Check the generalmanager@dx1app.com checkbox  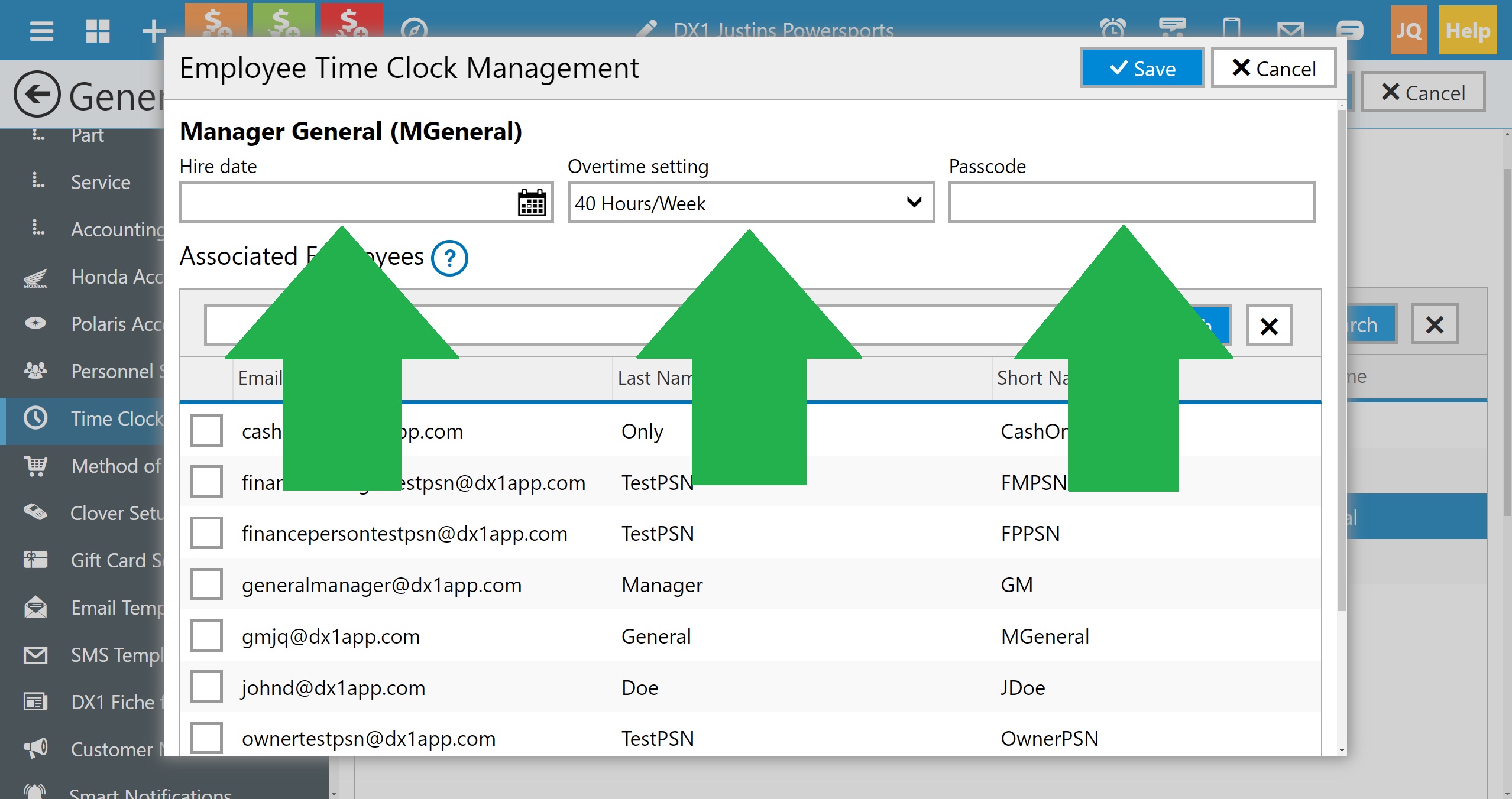click(206, 584)
